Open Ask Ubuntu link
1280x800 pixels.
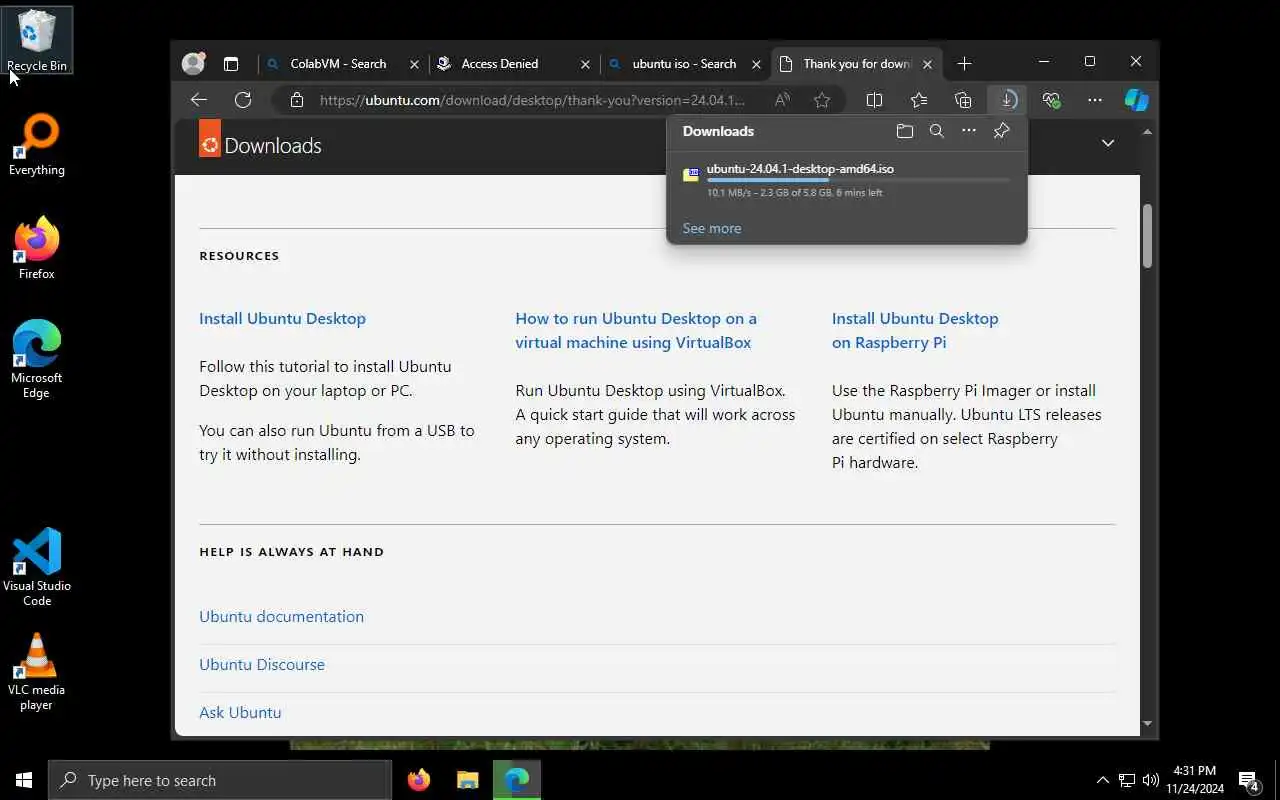click(240, 712)
